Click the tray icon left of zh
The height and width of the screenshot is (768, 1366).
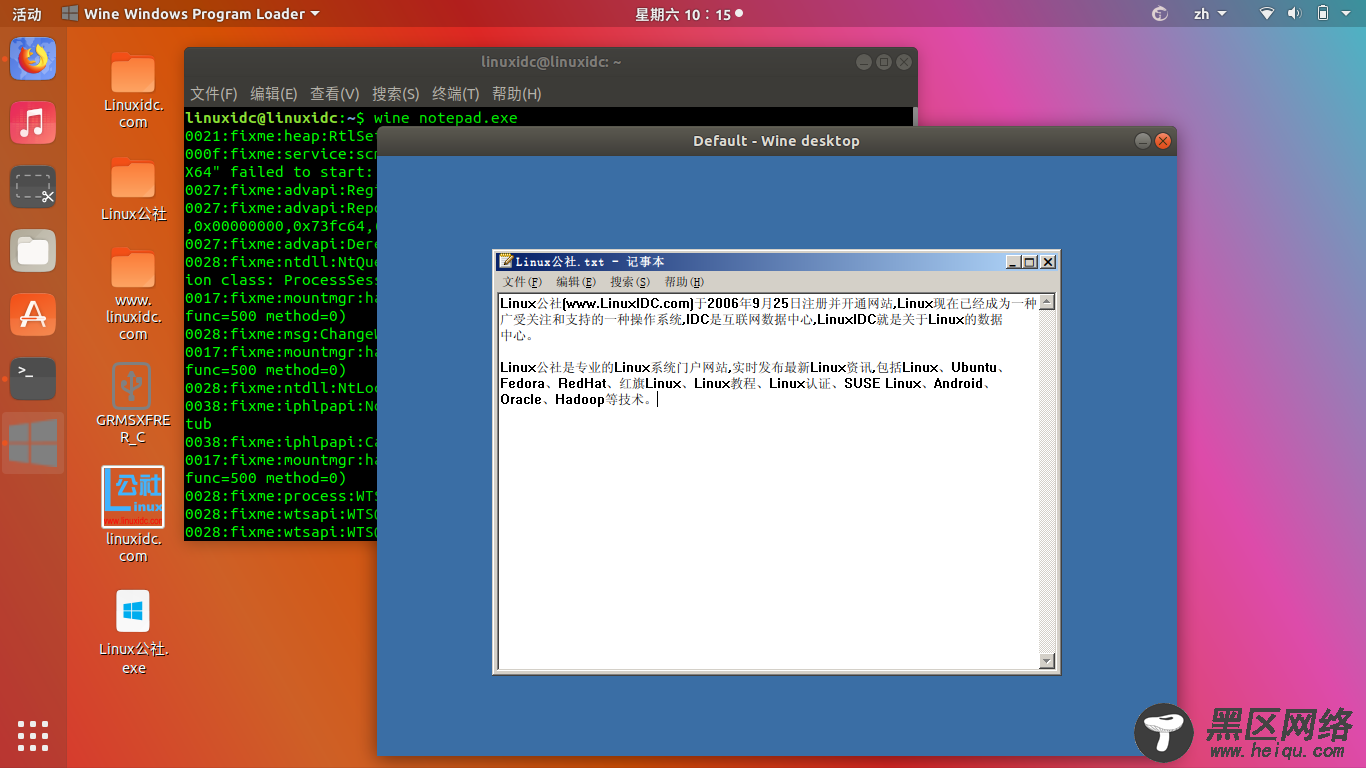click(1160, 14)
